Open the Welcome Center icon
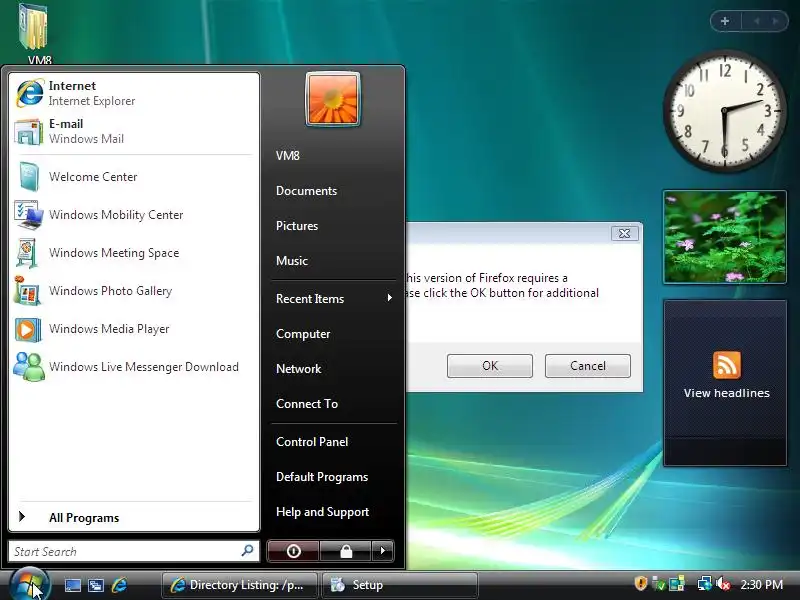 29,177
